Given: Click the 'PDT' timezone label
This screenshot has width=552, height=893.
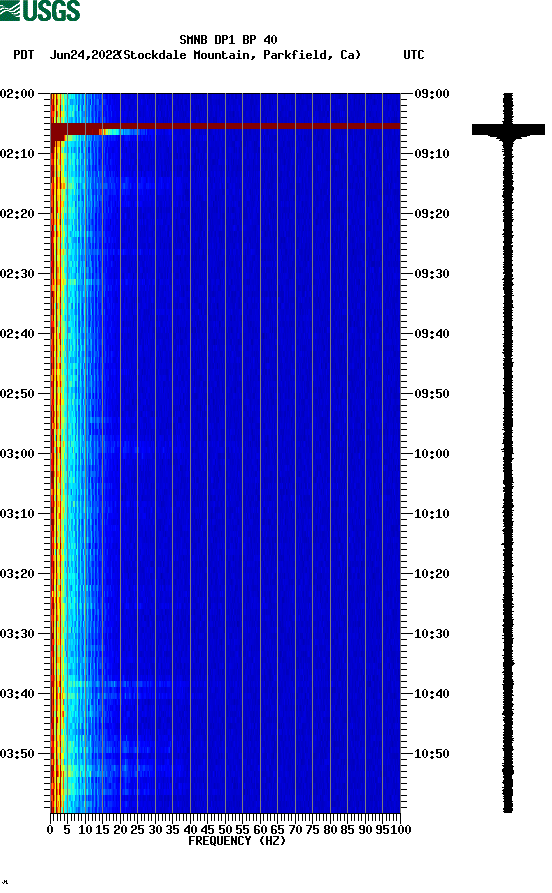Looking at the screenshot, I should click(23, 55).
